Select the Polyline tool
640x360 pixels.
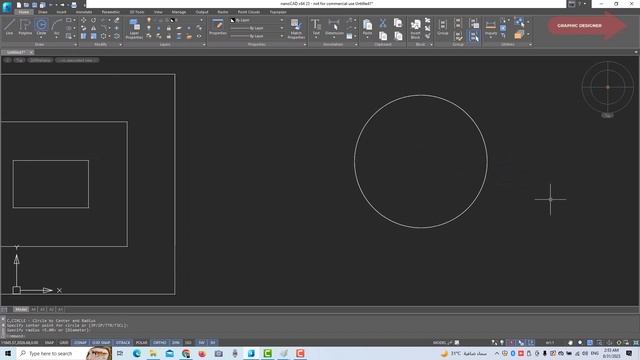(25, 27)
